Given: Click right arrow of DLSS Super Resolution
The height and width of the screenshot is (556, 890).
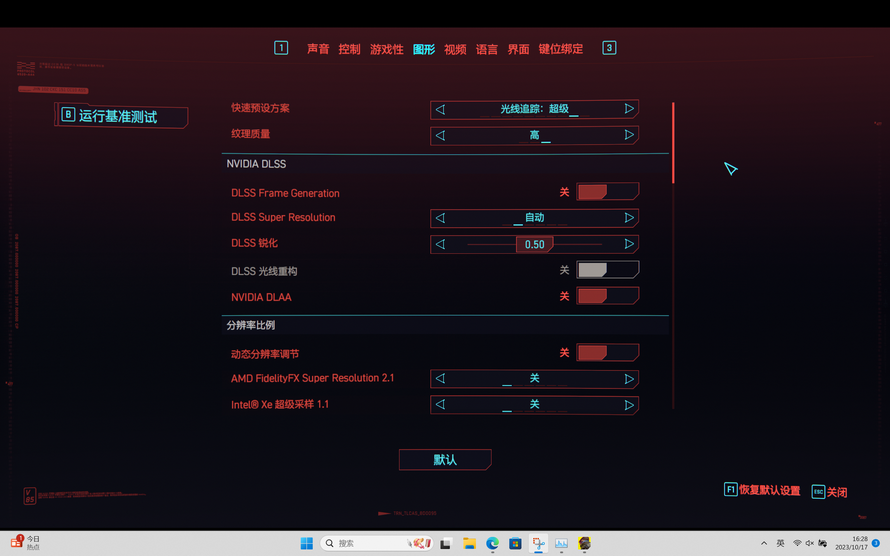Looking at the screenshot, I should [x=629, y=217].
